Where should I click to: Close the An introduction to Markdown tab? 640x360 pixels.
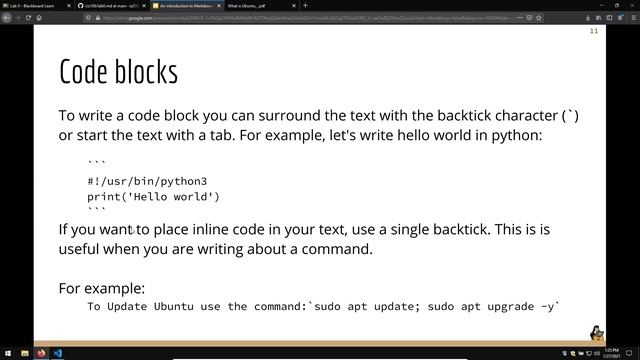tap(219, 6)
